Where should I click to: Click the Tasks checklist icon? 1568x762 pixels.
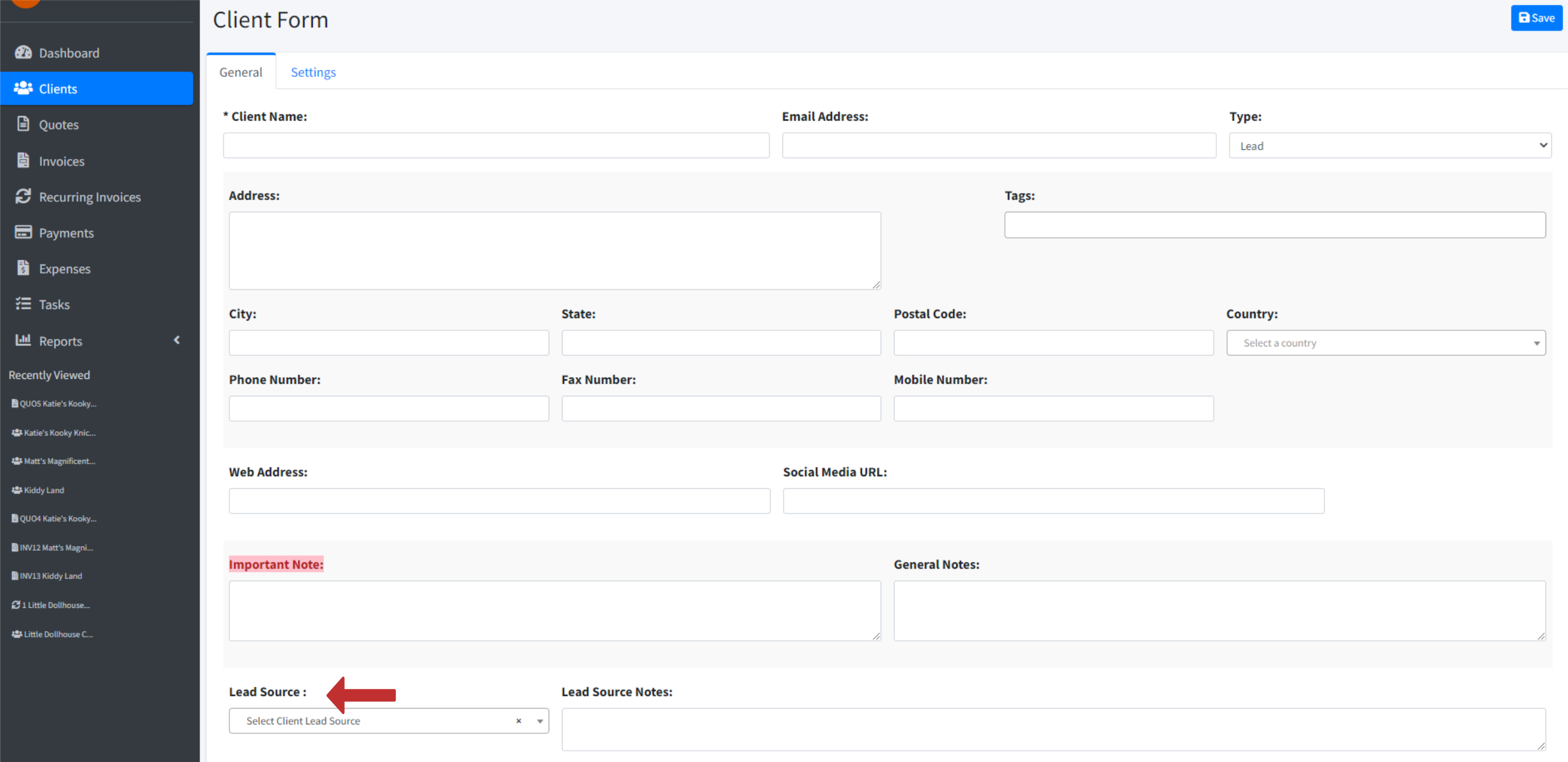click(x=23, y=304)
